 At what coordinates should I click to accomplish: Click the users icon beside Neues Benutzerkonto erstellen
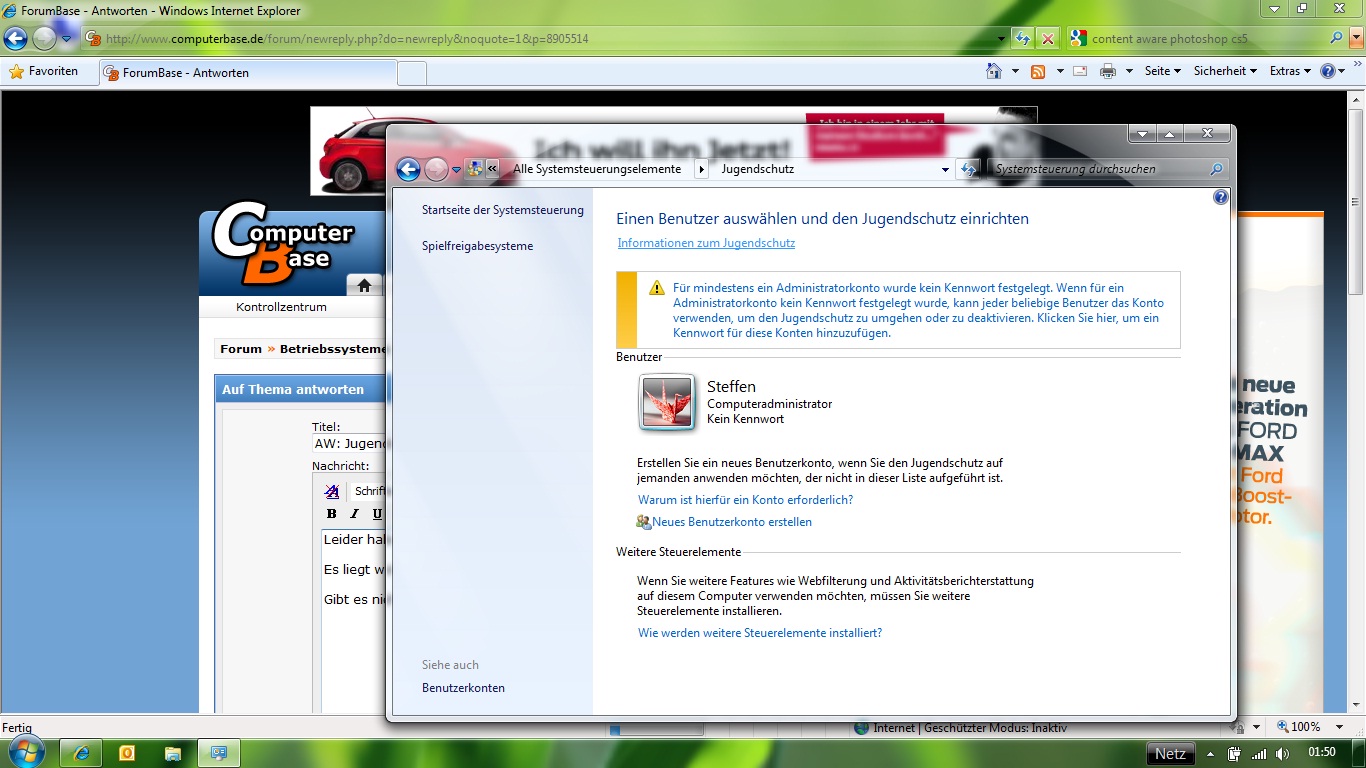tap(643, 522)
